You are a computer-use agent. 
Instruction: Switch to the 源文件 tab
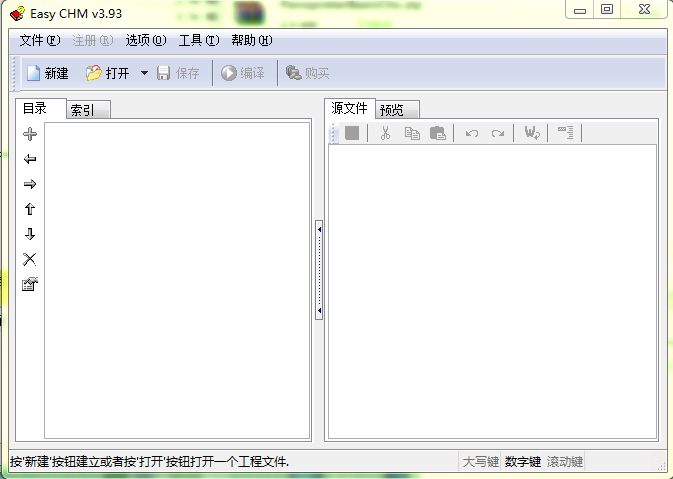(x=350, y=109)
